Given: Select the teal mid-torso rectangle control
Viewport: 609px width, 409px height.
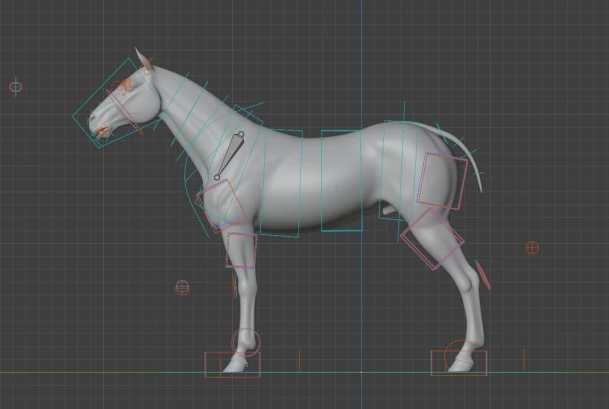Looking at the screenshot, I should pos(341,180).
